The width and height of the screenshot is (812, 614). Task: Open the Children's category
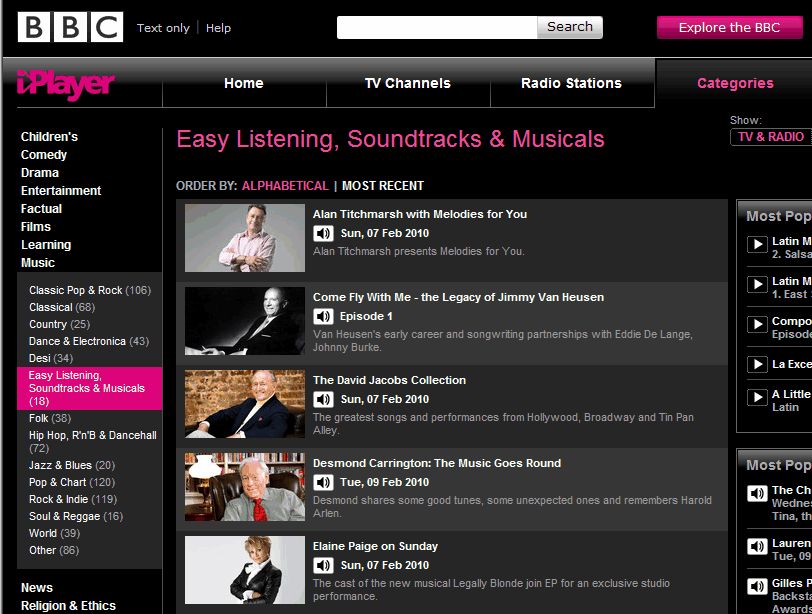point(49,137)
